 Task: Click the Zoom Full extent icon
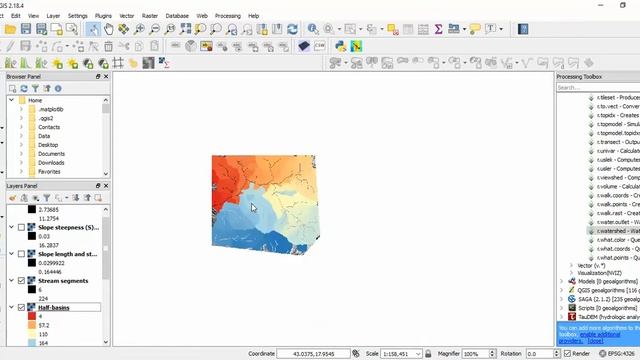186,29
